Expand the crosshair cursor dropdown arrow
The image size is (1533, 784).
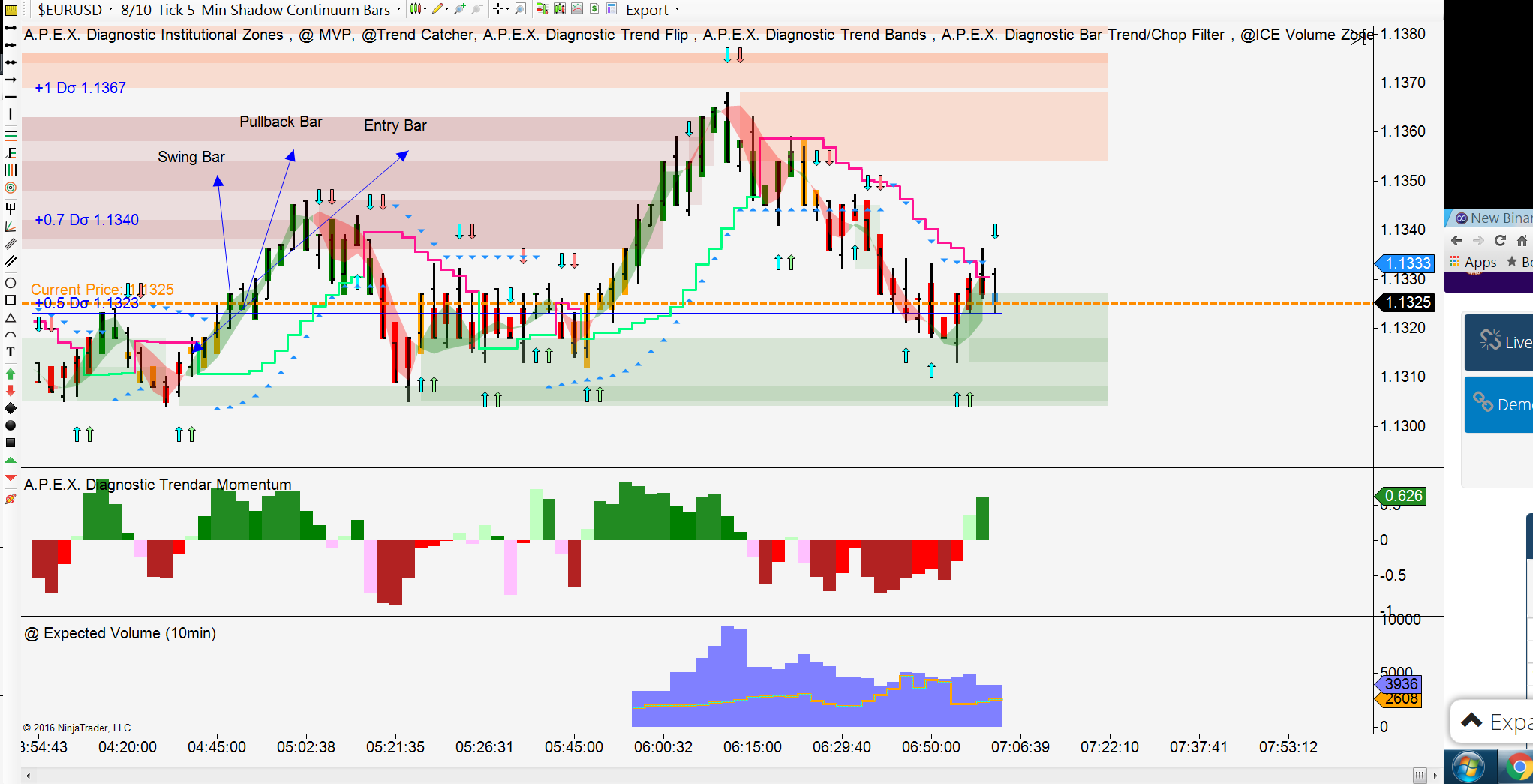coord(507,9)
